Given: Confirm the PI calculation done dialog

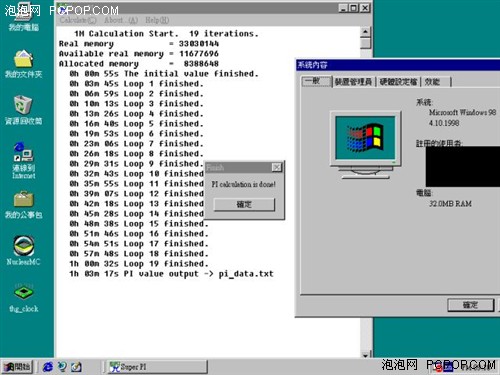Looking at the screenshot, I should point(244,204).
